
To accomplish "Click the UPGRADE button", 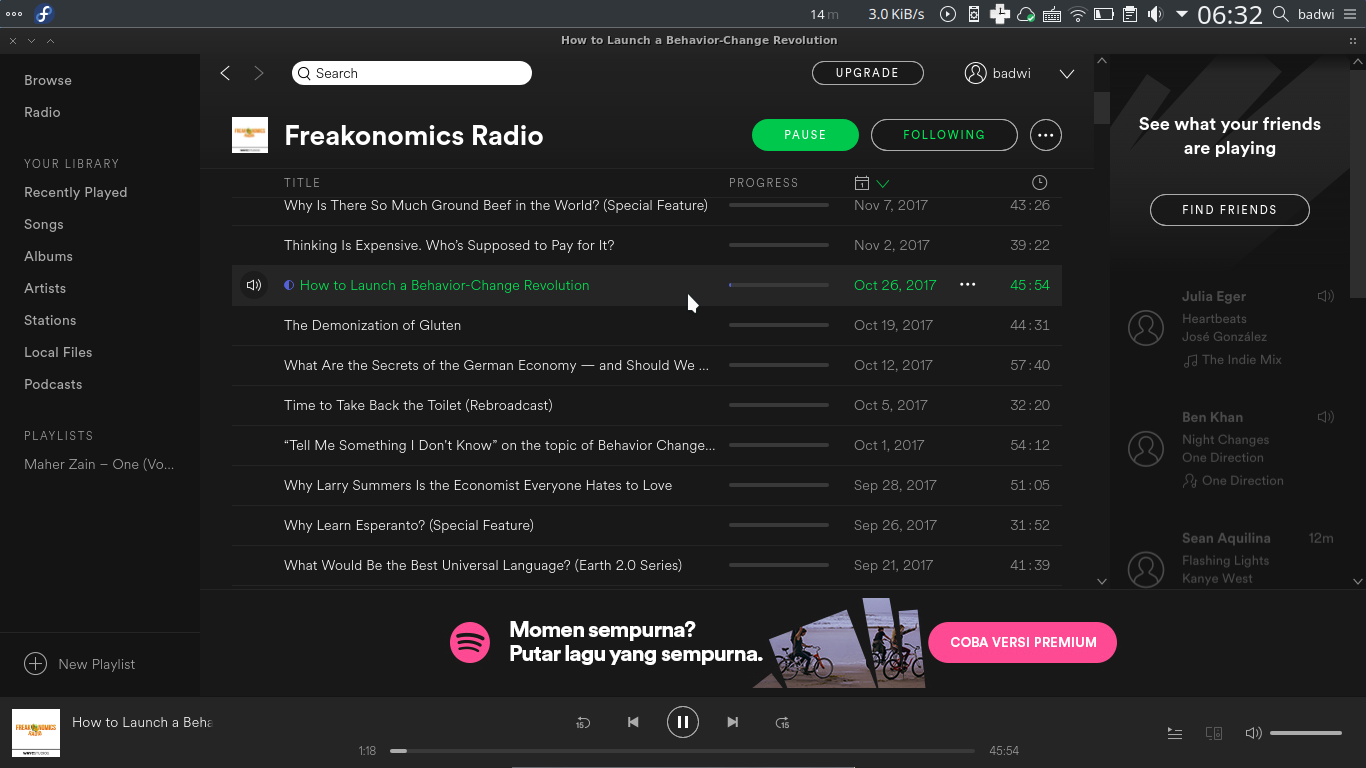I will 867,73.
